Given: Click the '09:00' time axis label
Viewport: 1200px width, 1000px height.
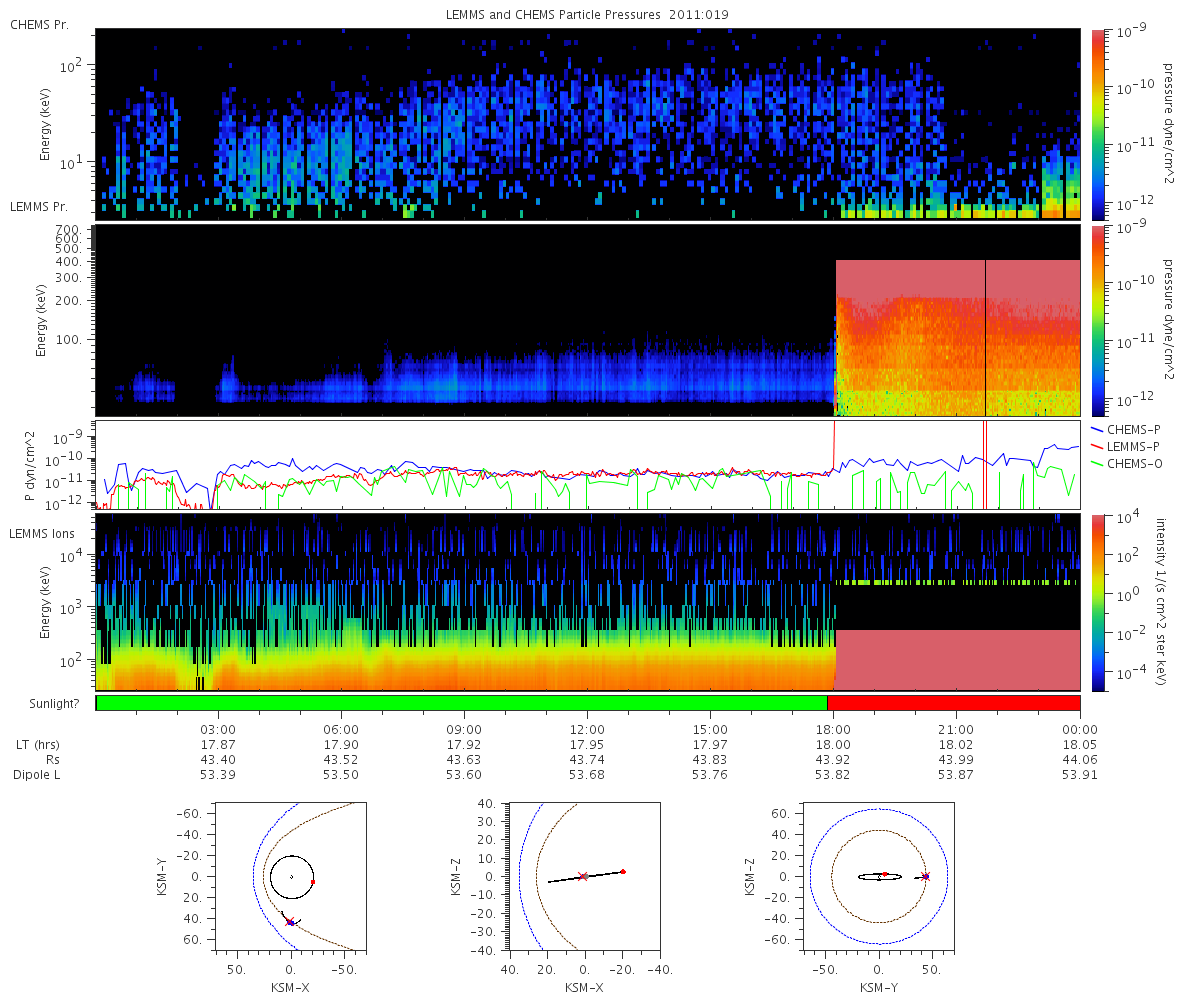Looking at the screenshot, I should tap(464, 730).
